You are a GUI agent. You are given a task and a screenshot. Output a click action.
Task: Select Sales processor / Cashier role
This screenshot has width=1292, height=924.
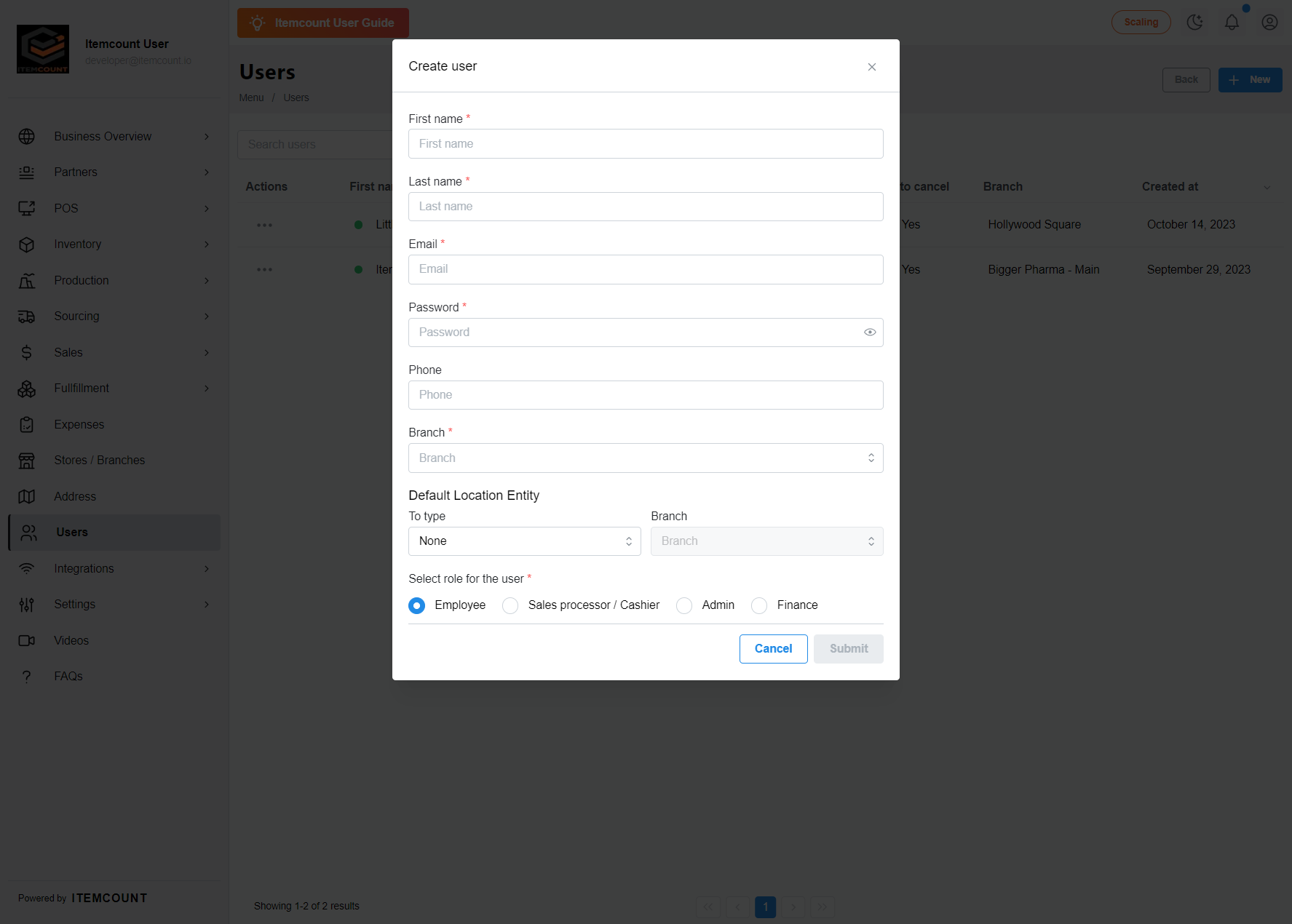point(510,605)
